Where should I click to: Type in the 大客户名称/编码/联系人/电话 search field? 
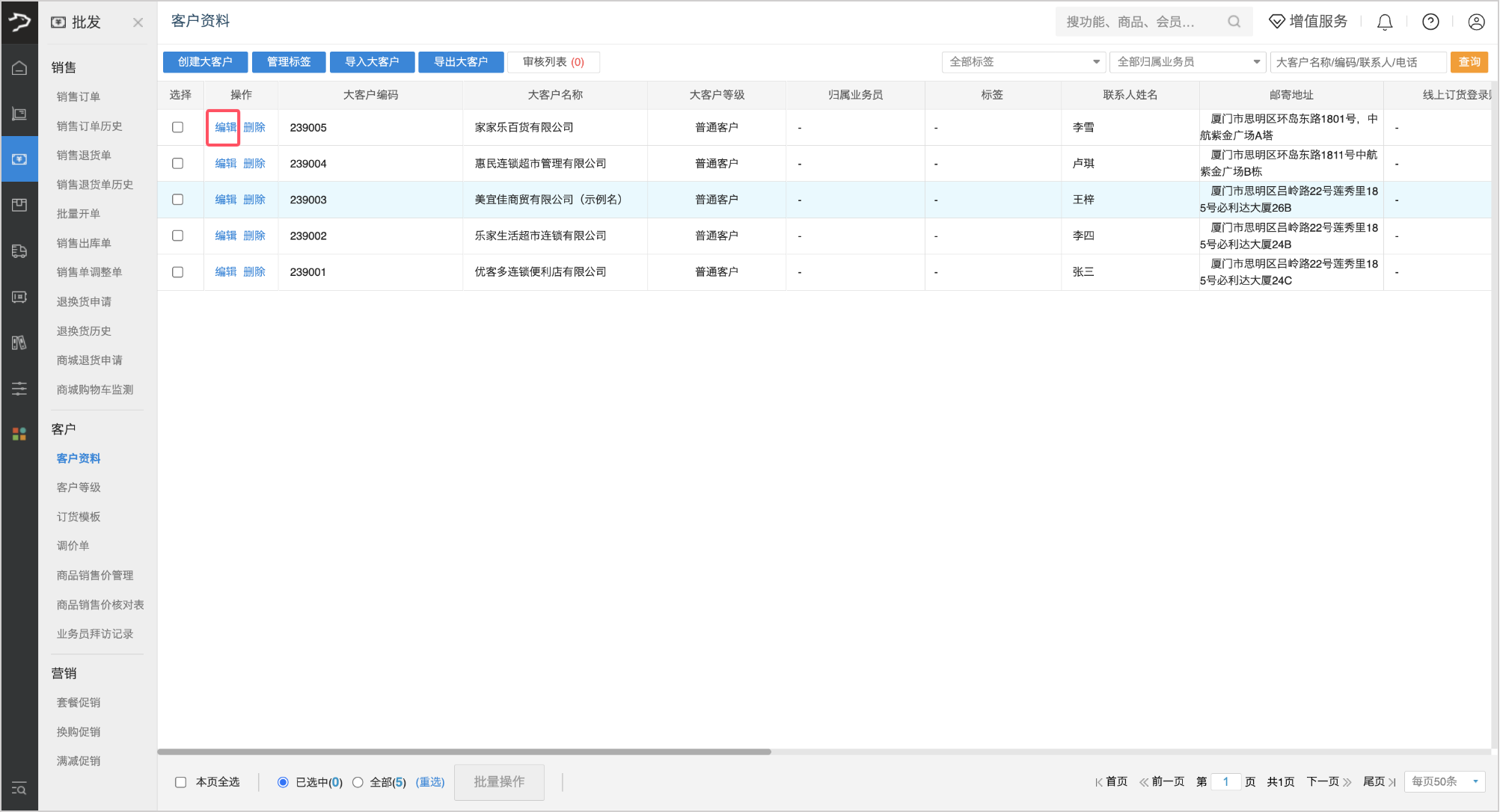pyautogui.click(x=1358, y=62)
